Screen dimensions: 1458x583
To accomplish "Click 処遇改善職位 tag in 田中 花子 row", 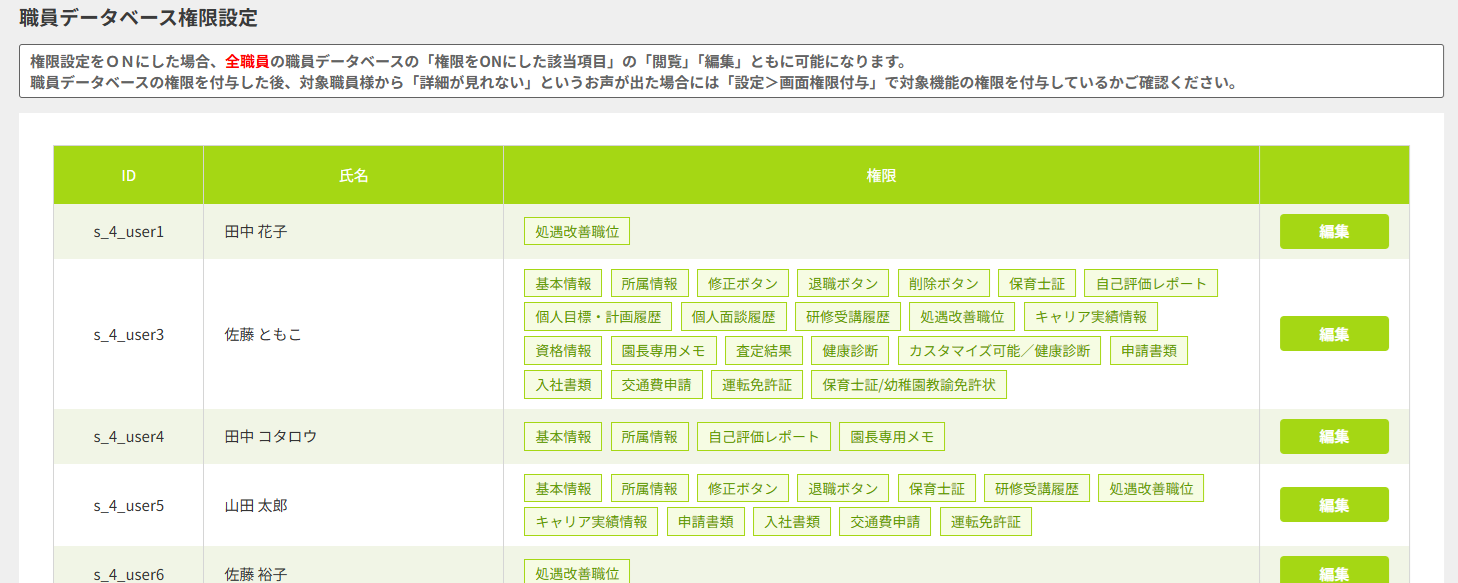I will click(x=577, y=231).
